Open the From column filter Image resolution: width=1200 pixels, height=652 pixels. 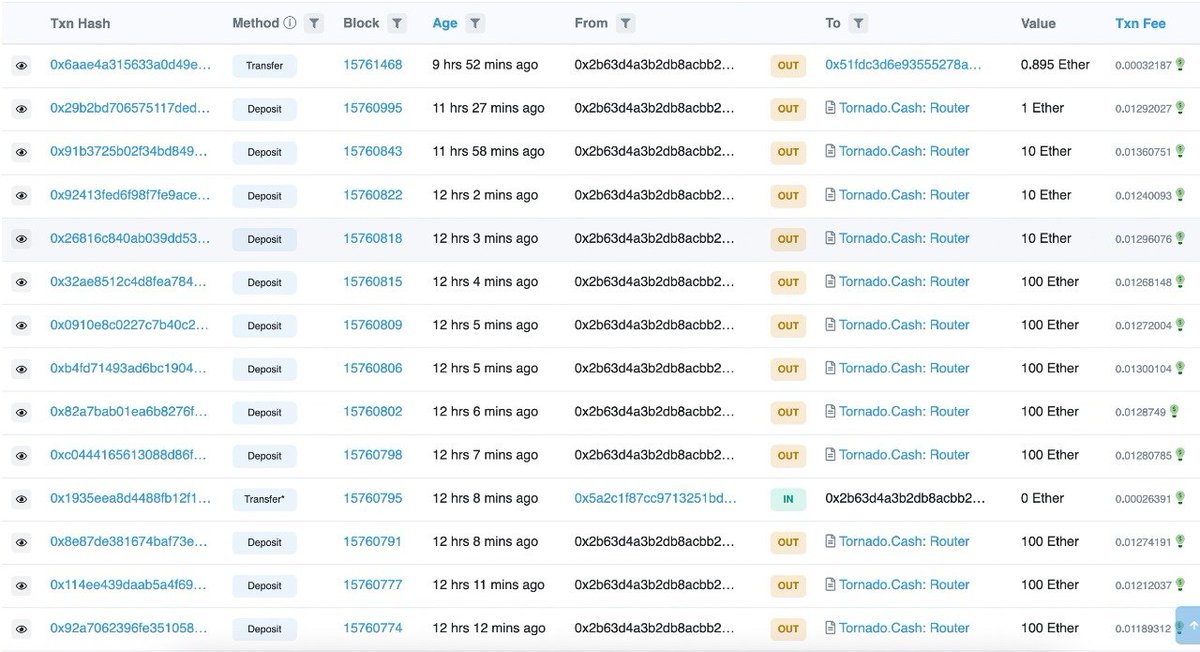click(625, 23)
